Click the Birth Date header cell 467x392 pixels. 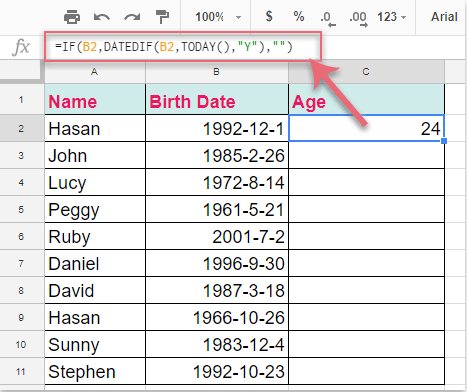pos(217,99)
